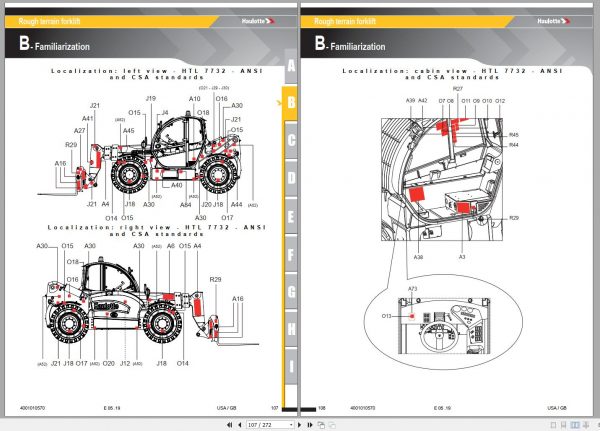Enable continuous scrolling page layout

564,425
